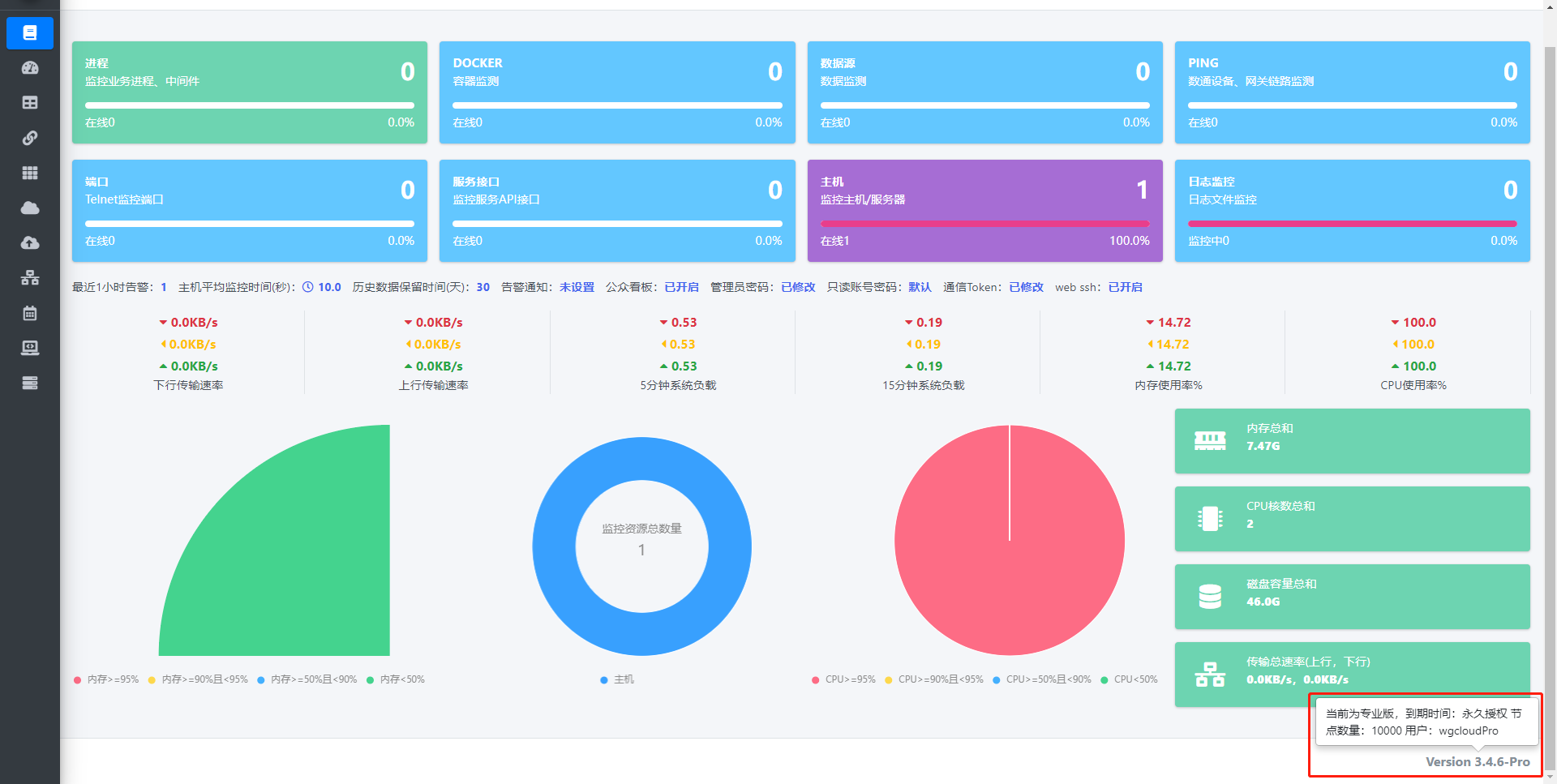Open the book icon in sidebar
Screen dimensions: 1557x784
tap(30, 32)
